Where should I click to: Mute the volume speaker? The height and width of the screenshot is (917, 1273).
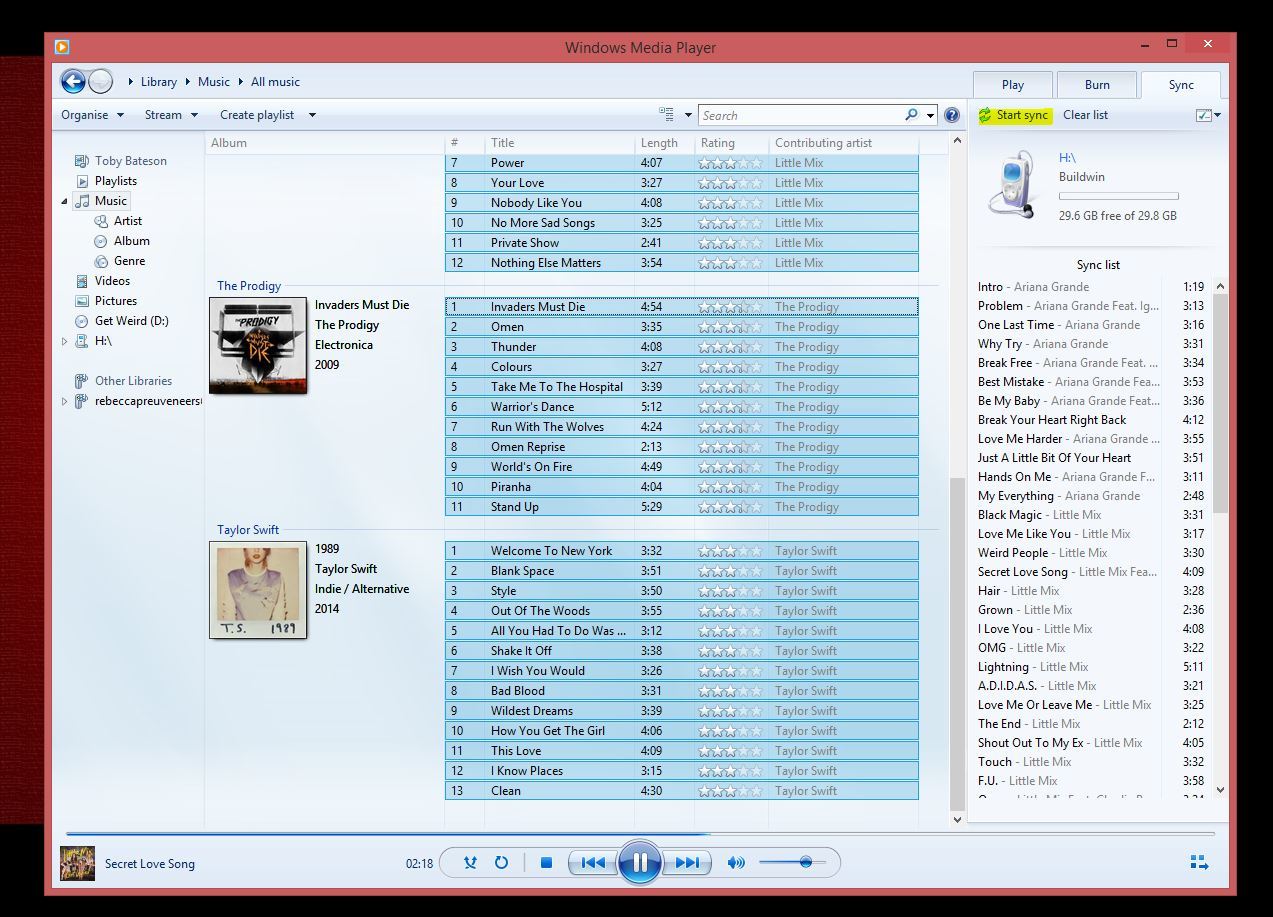click(x=736, y=862)
